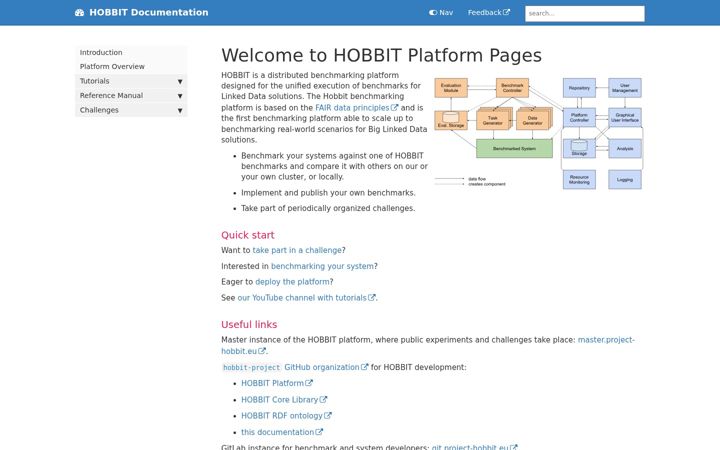Open 'deploy the platform' link
This screenshot has width=720, height=450.
click(292, 281)
